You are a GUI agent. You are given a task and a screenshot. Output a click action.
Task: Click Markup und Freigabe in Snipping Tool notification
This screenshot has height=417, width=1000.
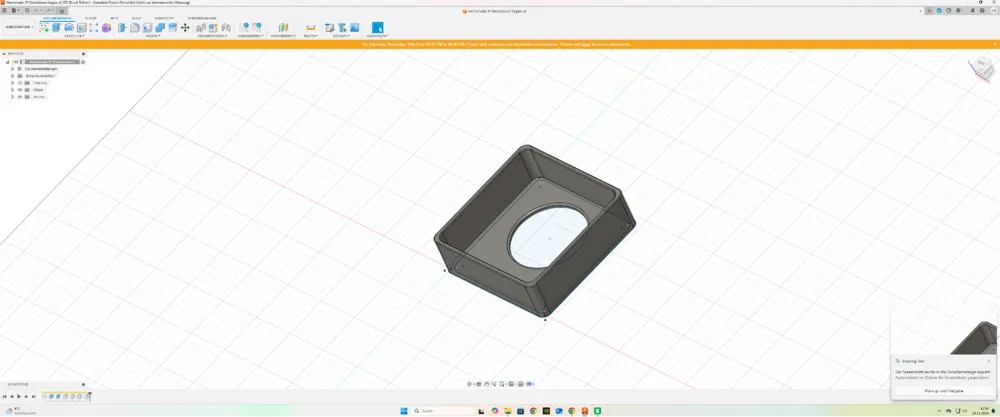tap(944, 390)
